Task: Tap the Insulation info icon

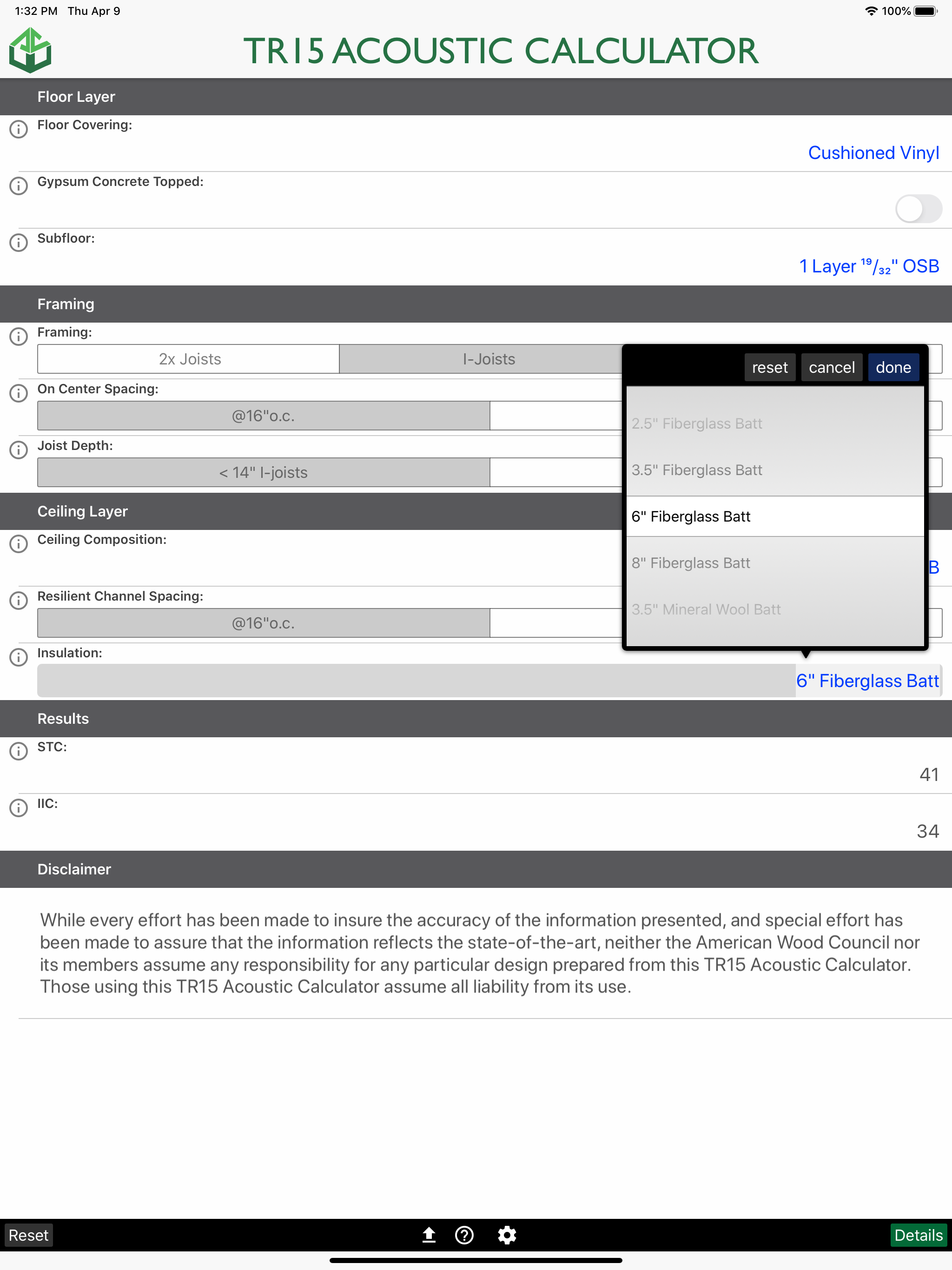Action: (x=19, y=657)
